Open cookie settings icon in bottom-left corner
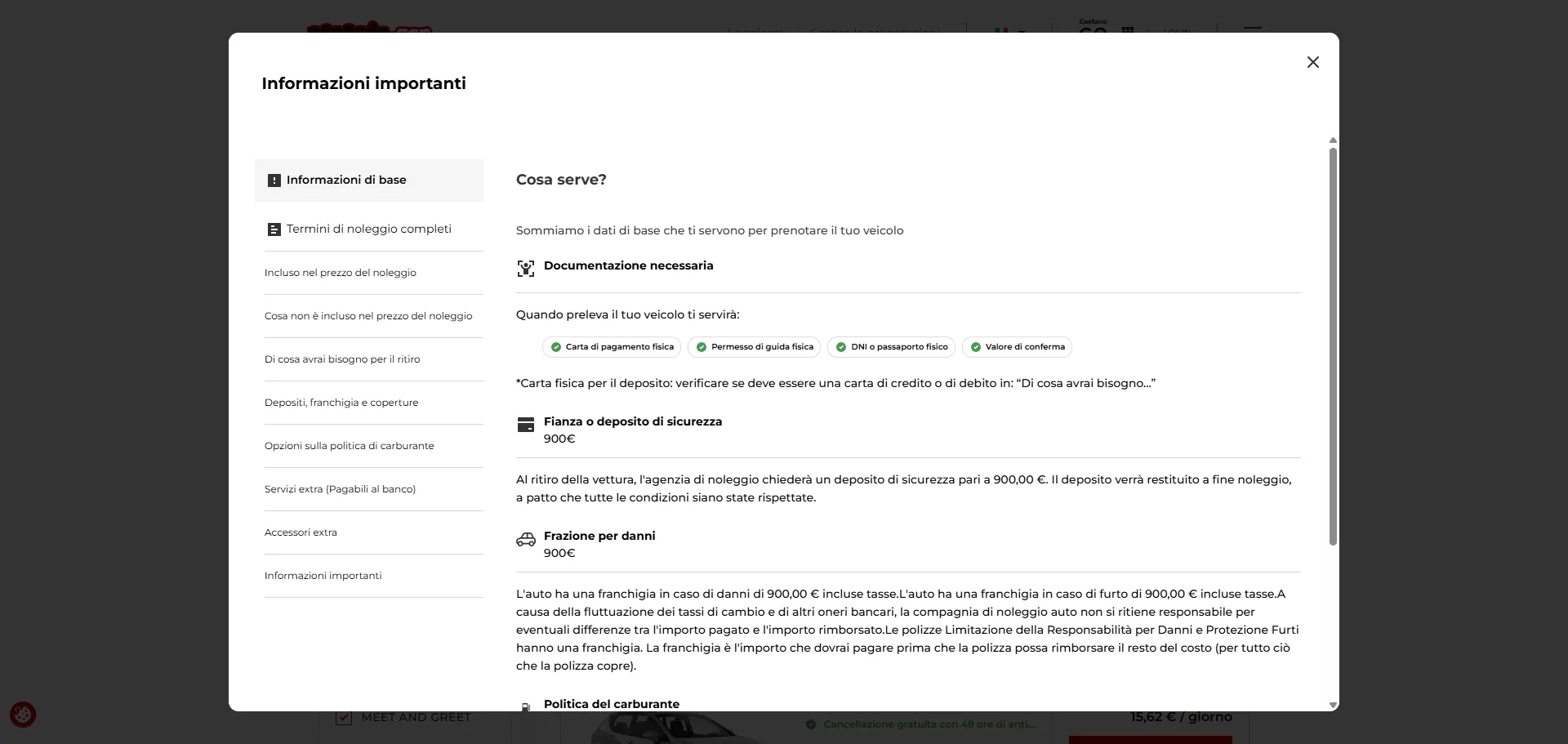The height and width of the screenshot is (744, 1568). [23, 715]
